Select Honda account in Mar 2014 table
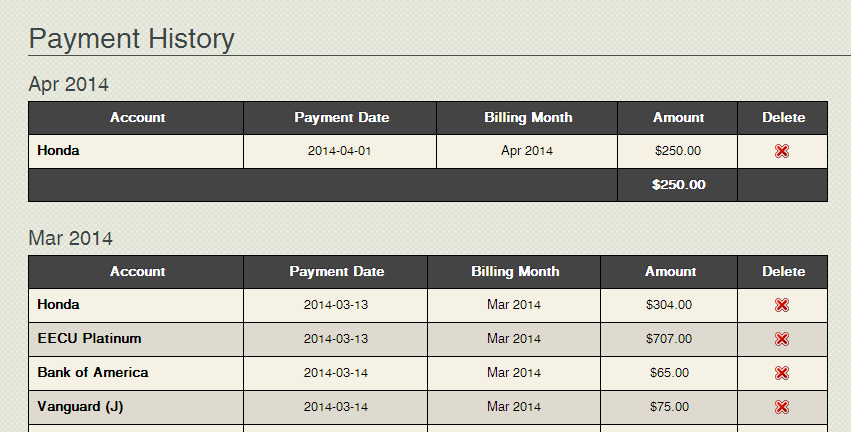The height and width of the screenshot is (432, 851). tap(58, 304)
